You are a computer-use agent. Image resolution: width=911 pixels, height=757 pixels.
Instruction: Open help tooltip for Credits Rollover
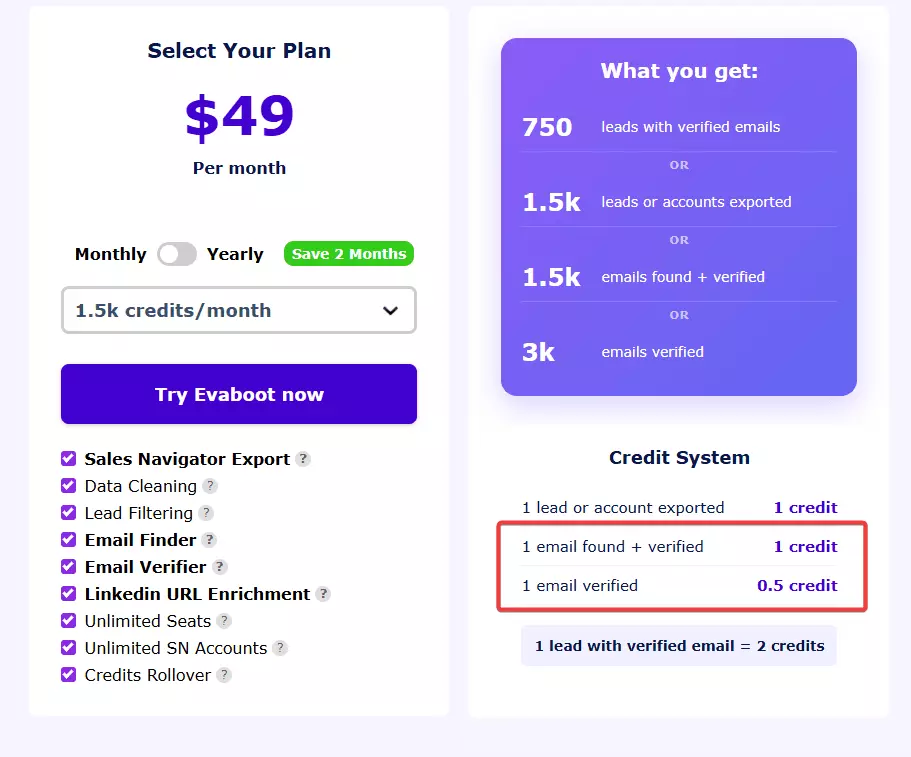225,675
